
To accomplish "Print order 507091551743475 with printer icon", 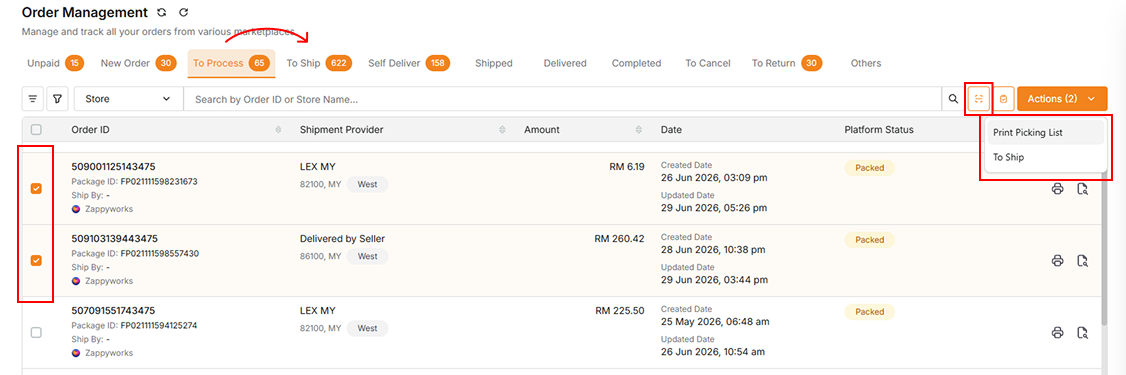I will pyautogui.click(x=1057, y=333).
